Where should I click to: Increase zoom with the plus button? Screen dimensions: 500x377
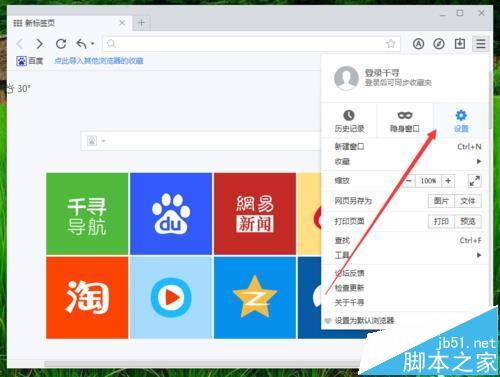pyautogui.click(x=448, y=181)
